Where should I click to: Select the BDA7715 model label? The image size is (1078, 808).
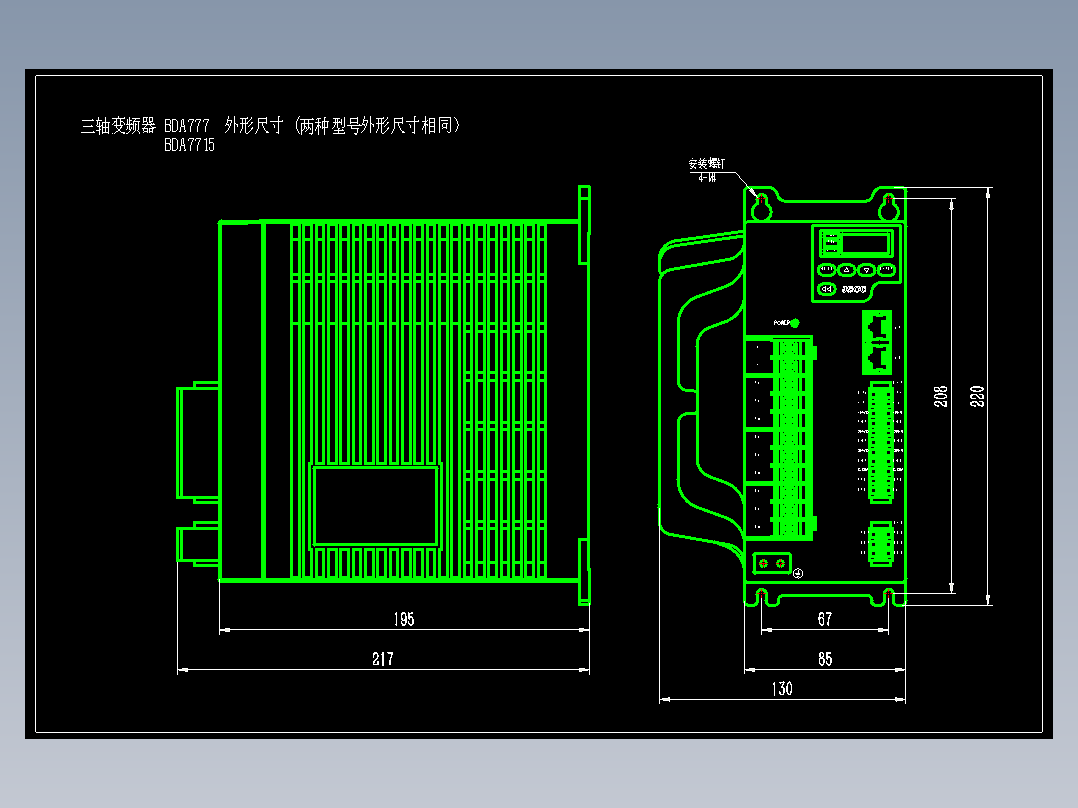coord(189,145)
